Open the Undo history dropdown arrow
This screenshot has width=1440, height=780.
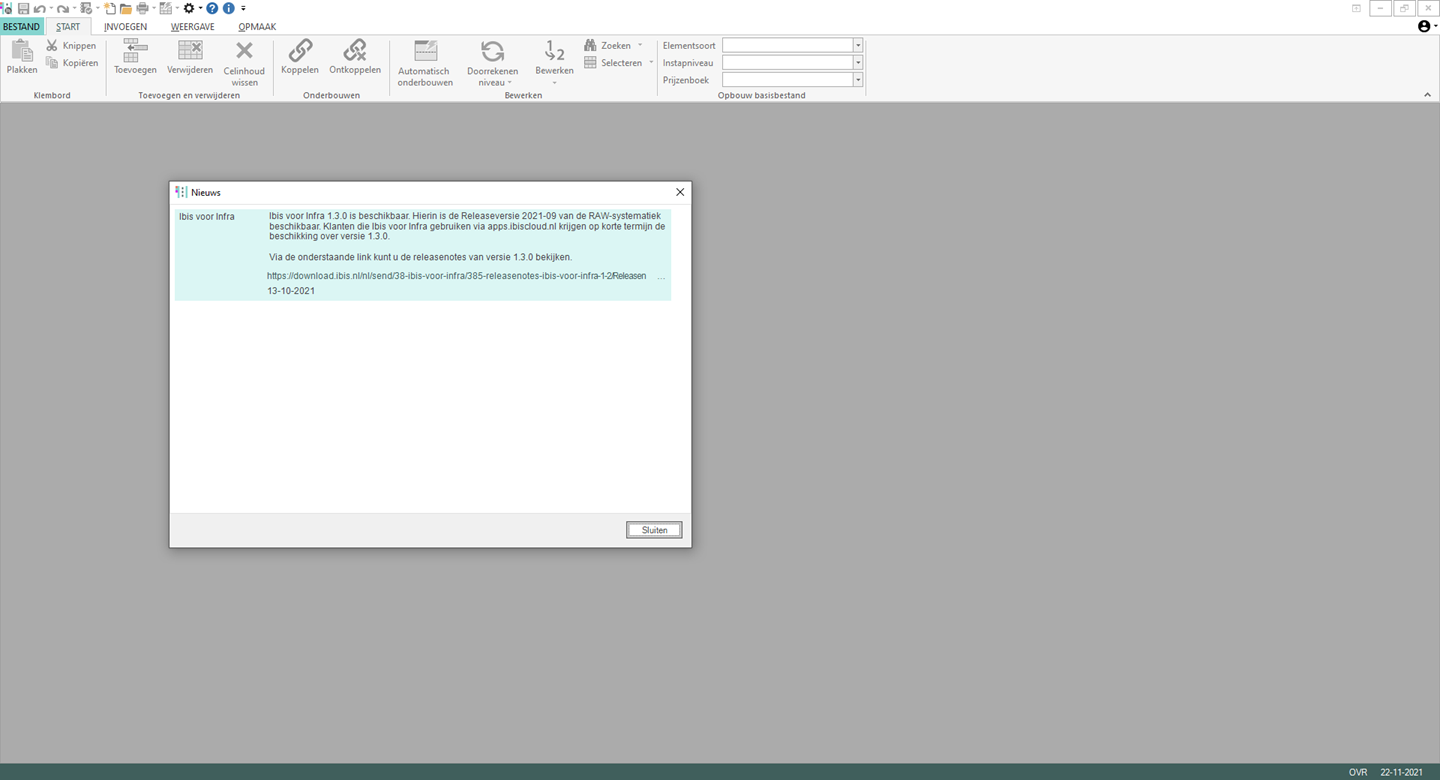(50, 8)
